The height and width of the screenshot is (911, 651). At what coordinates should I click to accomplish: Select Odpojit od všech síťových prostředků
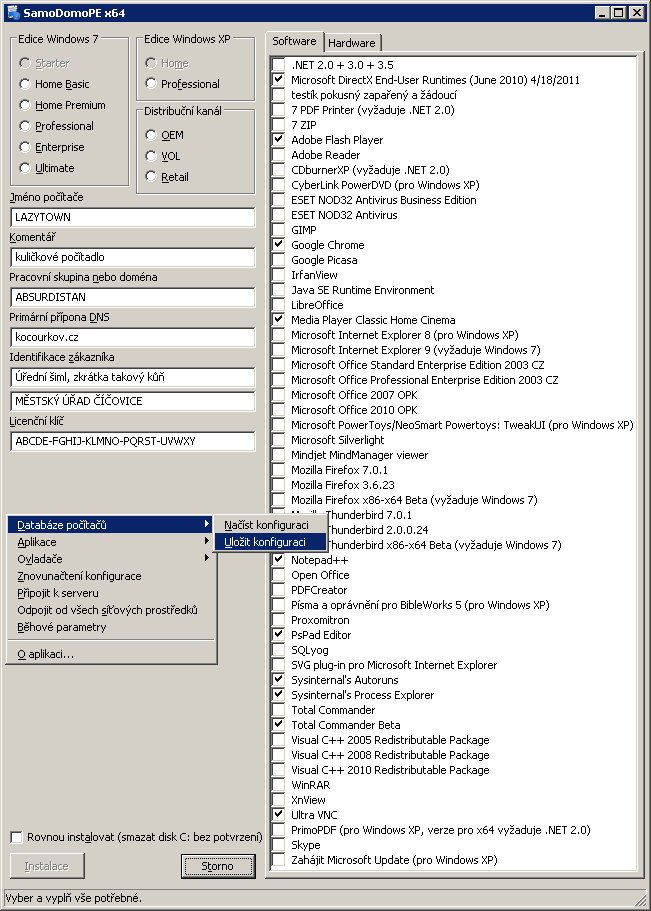click(x=111, y=610)
